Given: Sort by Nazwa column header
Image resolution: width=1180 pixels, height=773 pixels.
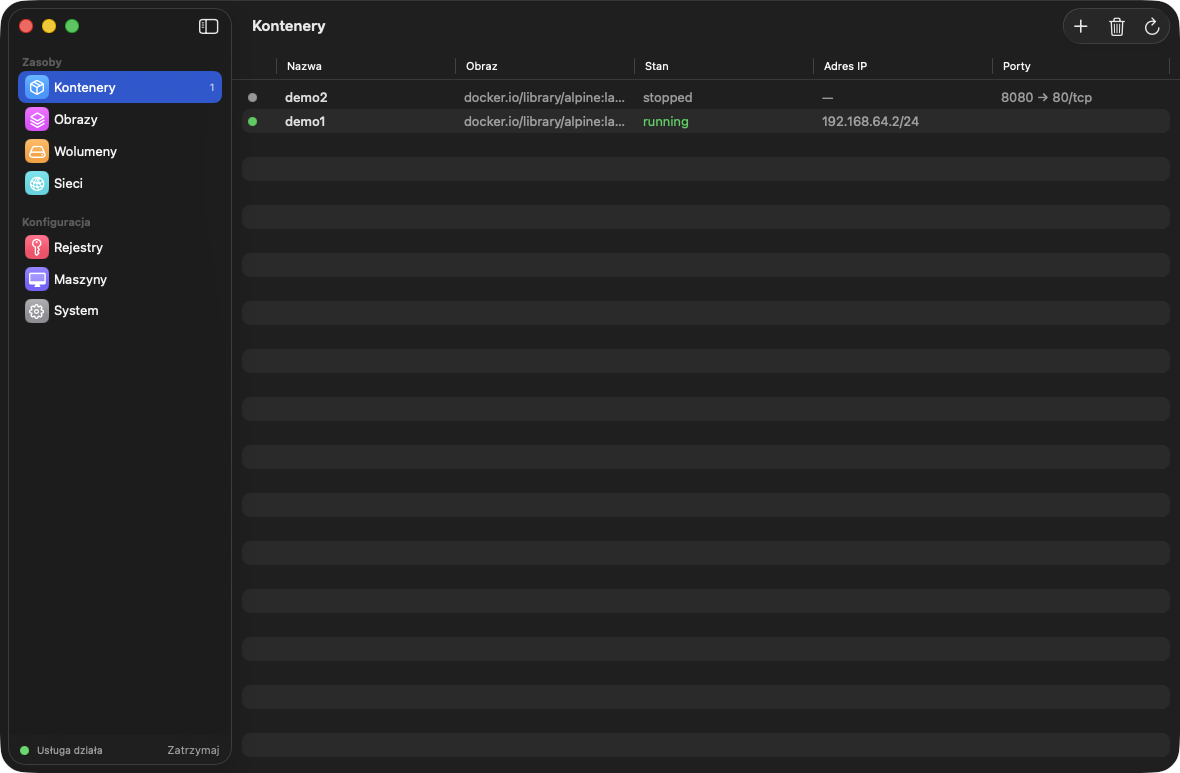Looking at the screenshot, I should 304,66.
